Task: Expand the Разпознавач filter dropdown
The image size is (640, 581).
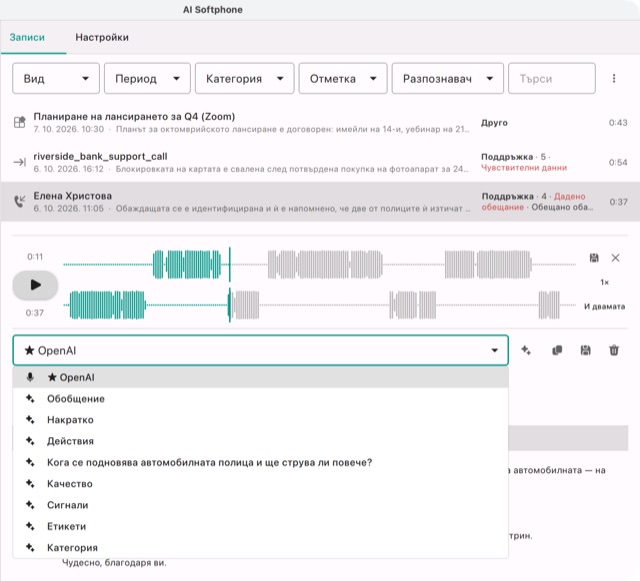Action: [x=448, y=78]
